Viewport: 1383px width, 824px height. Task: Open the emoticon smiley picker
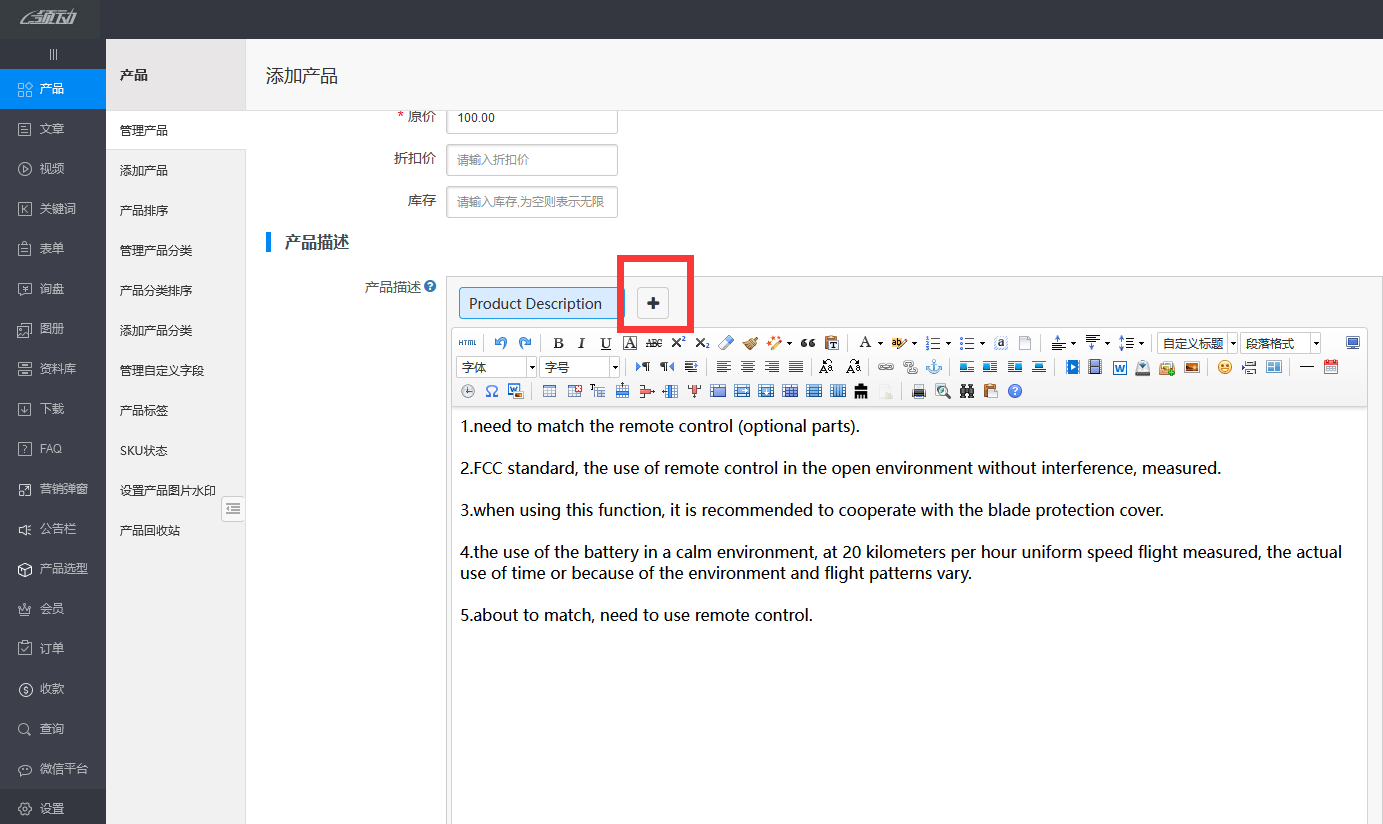pos(1224,367)
